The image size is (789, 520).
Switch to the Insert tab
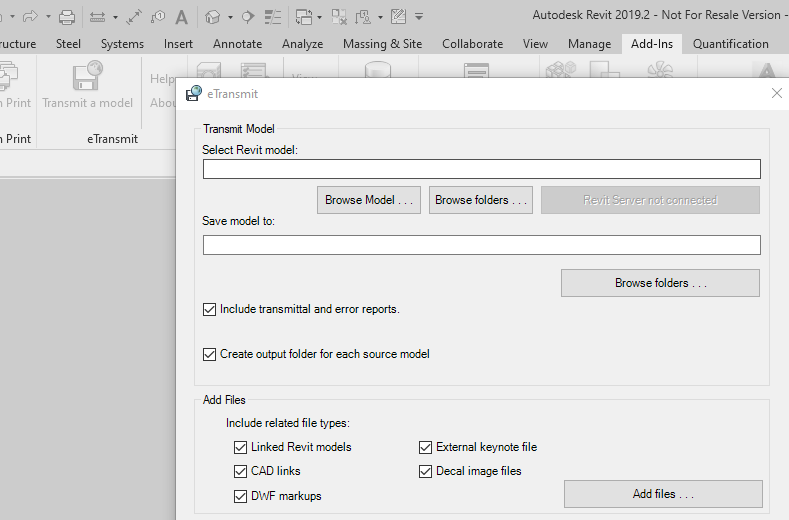point(178,44)
